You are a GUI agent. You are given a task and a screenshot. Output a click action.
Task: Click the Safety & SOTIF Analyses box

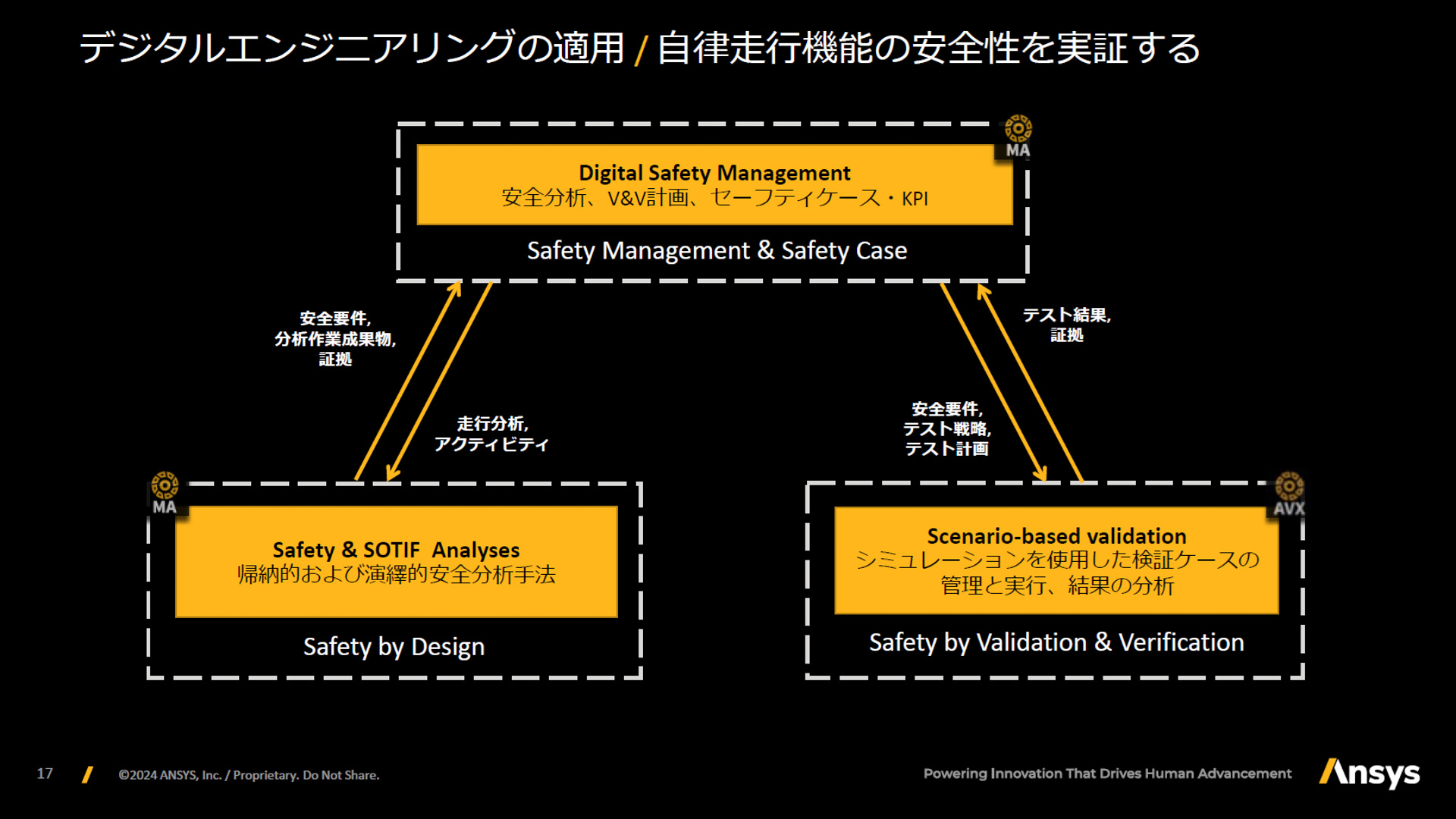coord(396,563)
